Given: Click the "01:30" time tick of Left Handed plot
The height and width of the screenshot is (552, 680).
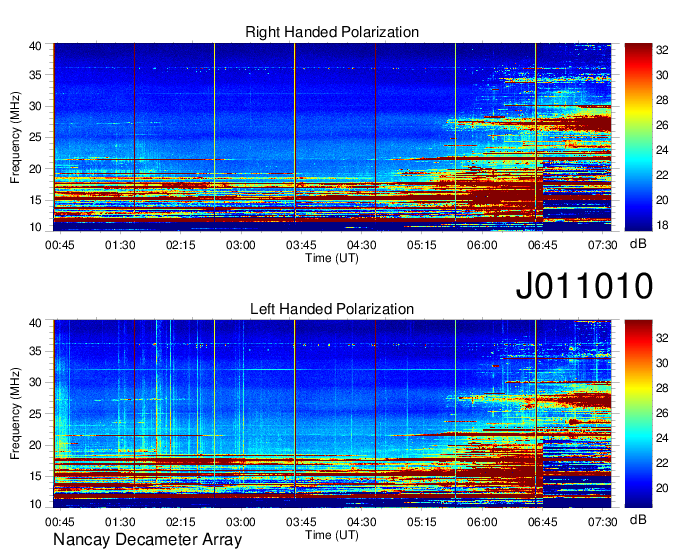Looking at the screenshot, I should click(x=120, y=522).
